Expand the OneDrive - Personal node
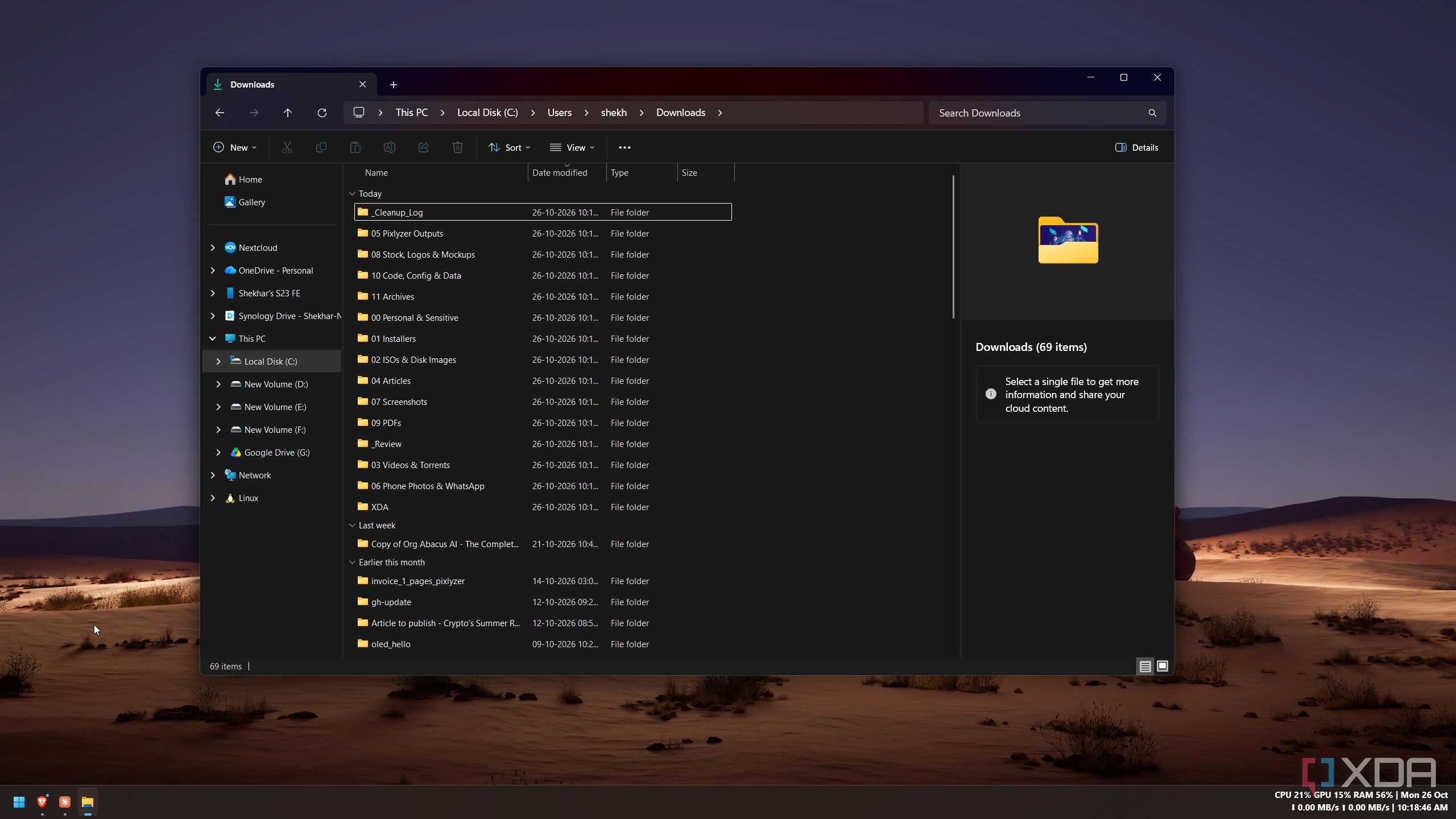This screenshot has height=819, width=1456. 213,270
